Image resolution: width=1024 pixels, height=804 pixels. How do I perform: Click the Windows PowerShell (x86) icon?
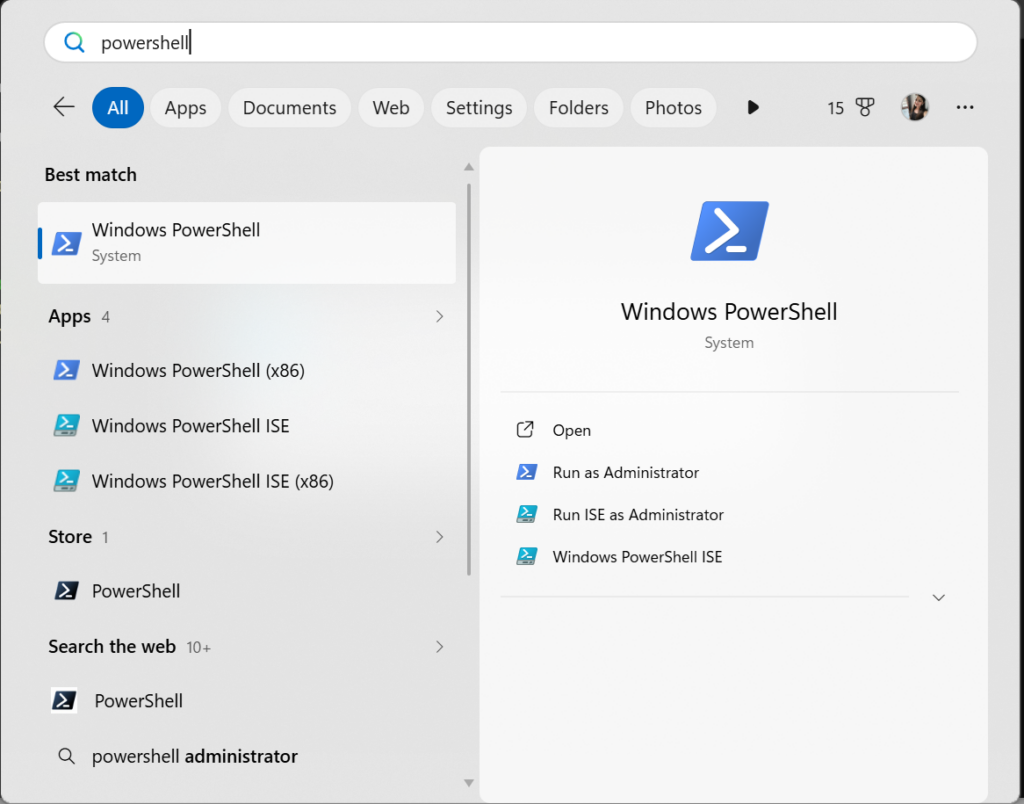(x=67, y=370)
